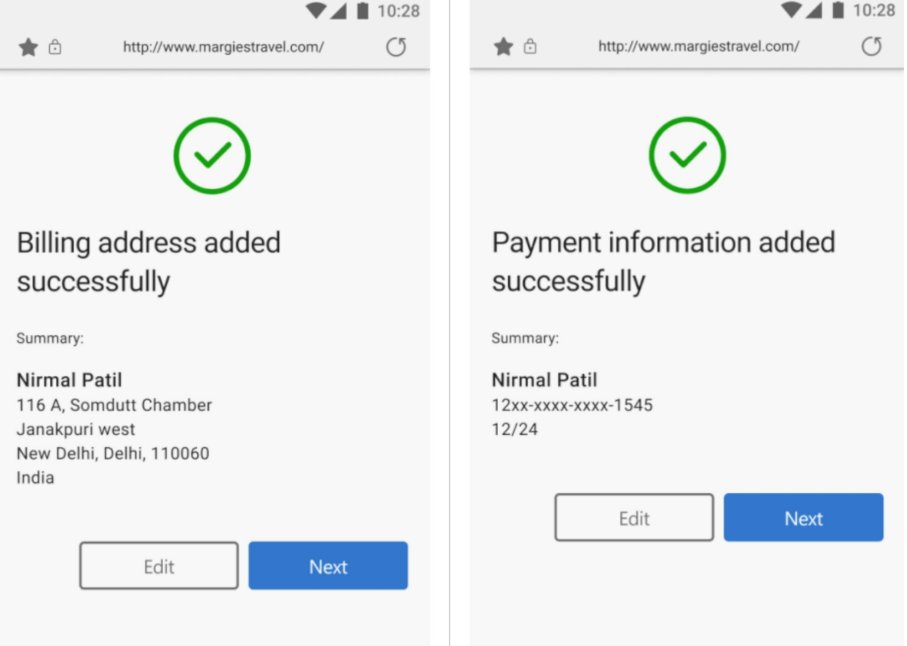Tap the green checkmark above Billing address added
The width and height of the screenshot is (907, 646).
point(212,156)
